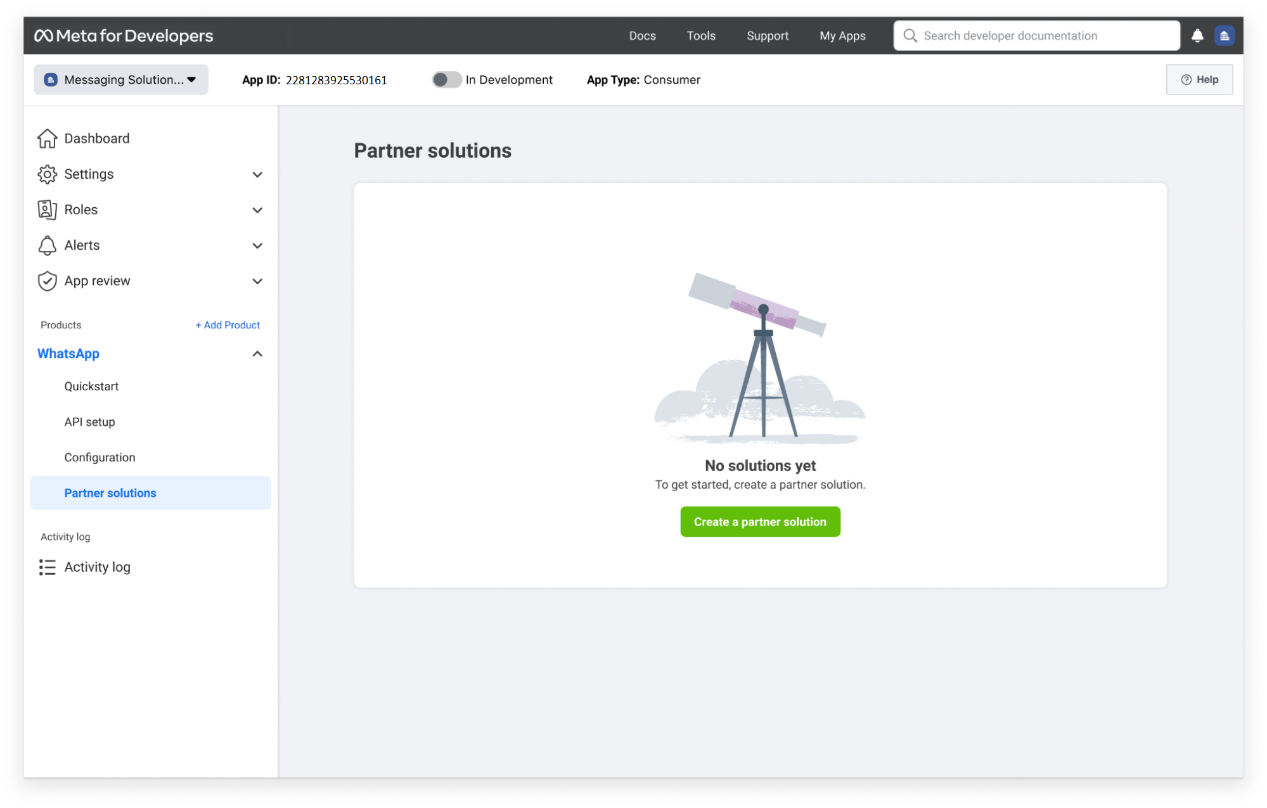Collapse the WhatsApp product section
Viewport: 1267px width, 808px height.
(257, 354)
